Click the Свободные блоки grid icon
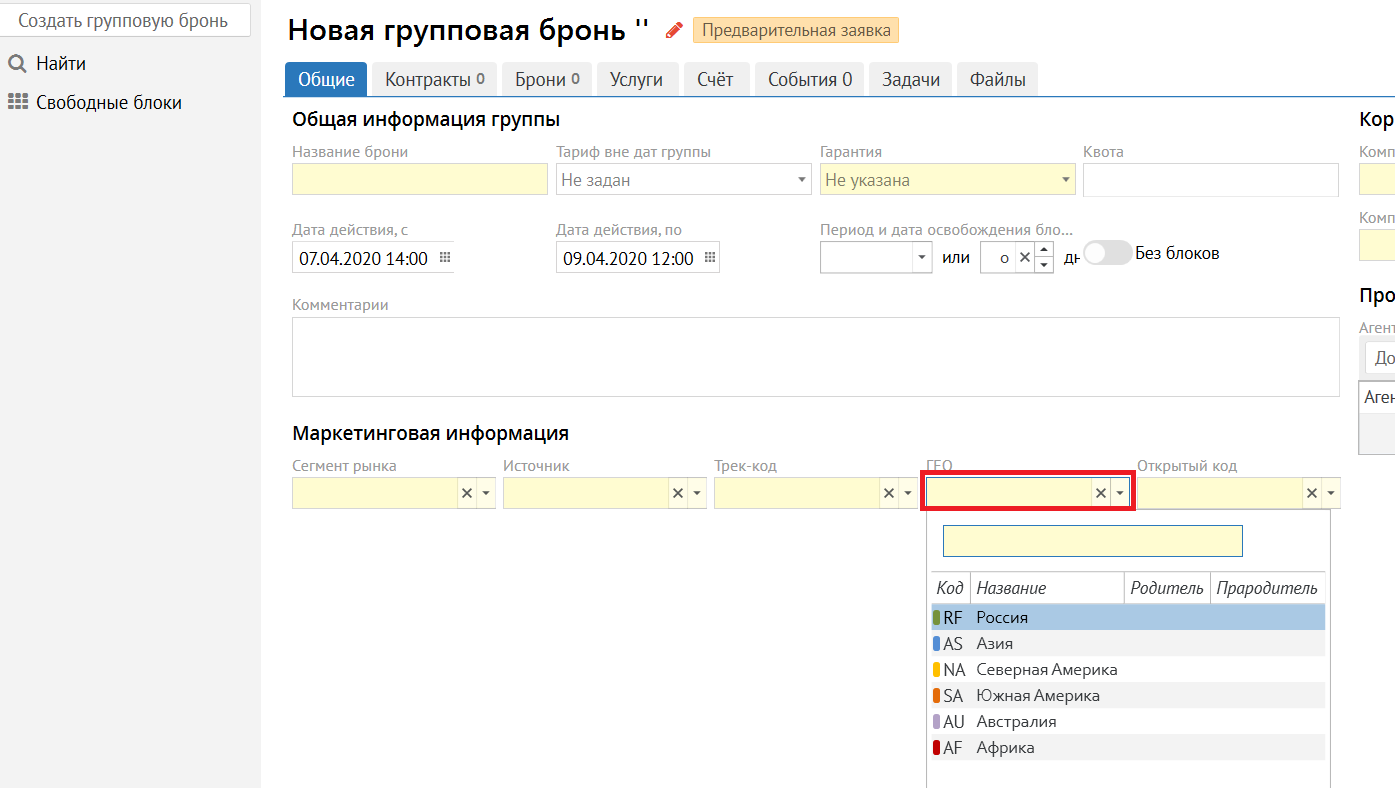Screen dimensions: 1395x788 [x=17, y=102]
